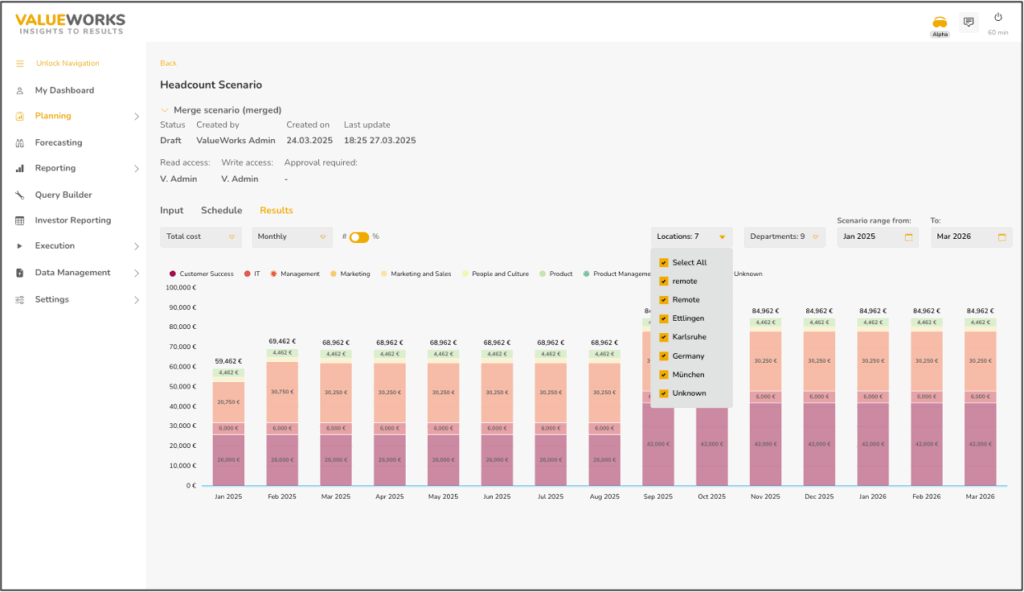Click the Query Builder sidebar icon
The image size is (1024, 592).
tap(19, 195)
